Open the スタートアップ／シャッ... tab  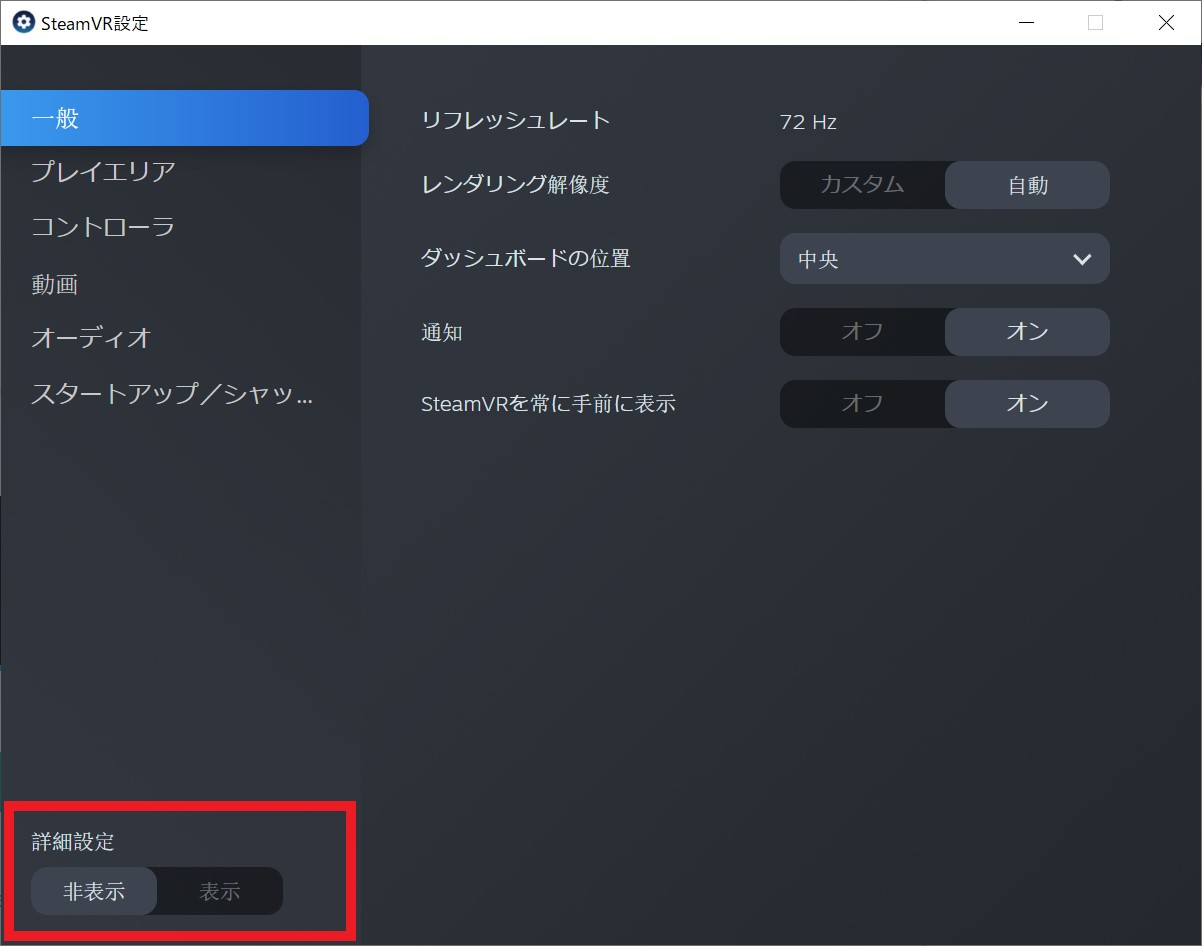coord(172,394)
